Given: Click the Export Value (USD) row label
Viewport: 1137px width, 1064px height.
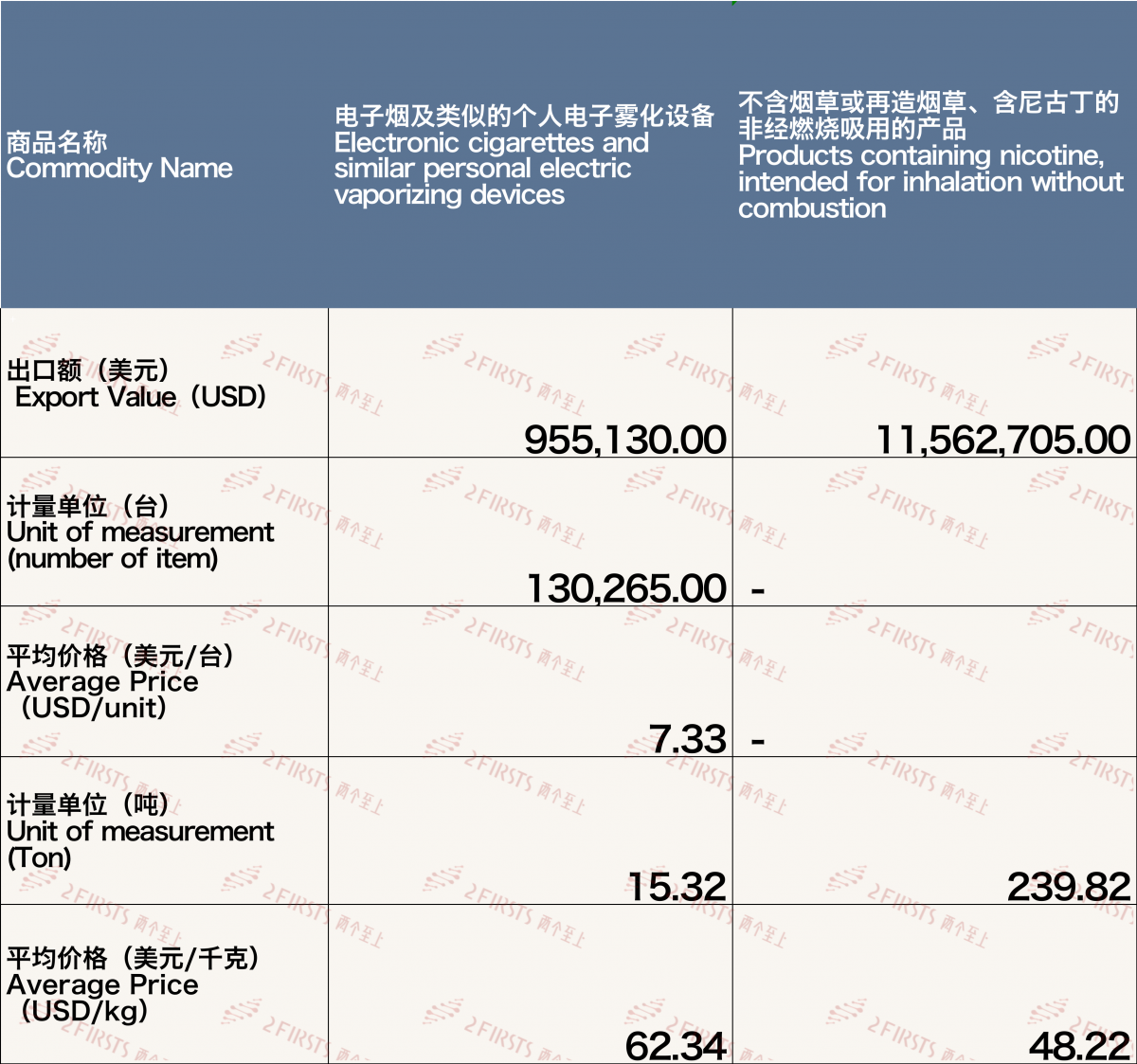Looking at the screenshot, I should 136,384.
